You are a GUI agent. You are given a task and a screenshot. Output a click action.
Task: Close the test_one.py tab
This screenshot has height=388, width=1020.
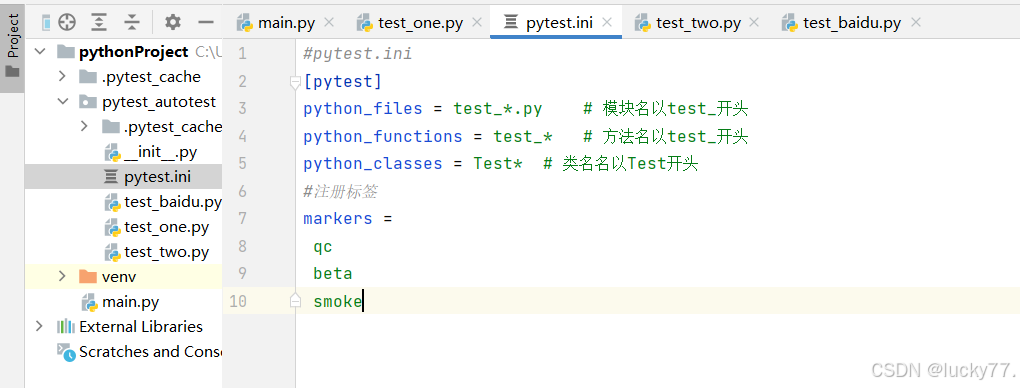point(477,23)
